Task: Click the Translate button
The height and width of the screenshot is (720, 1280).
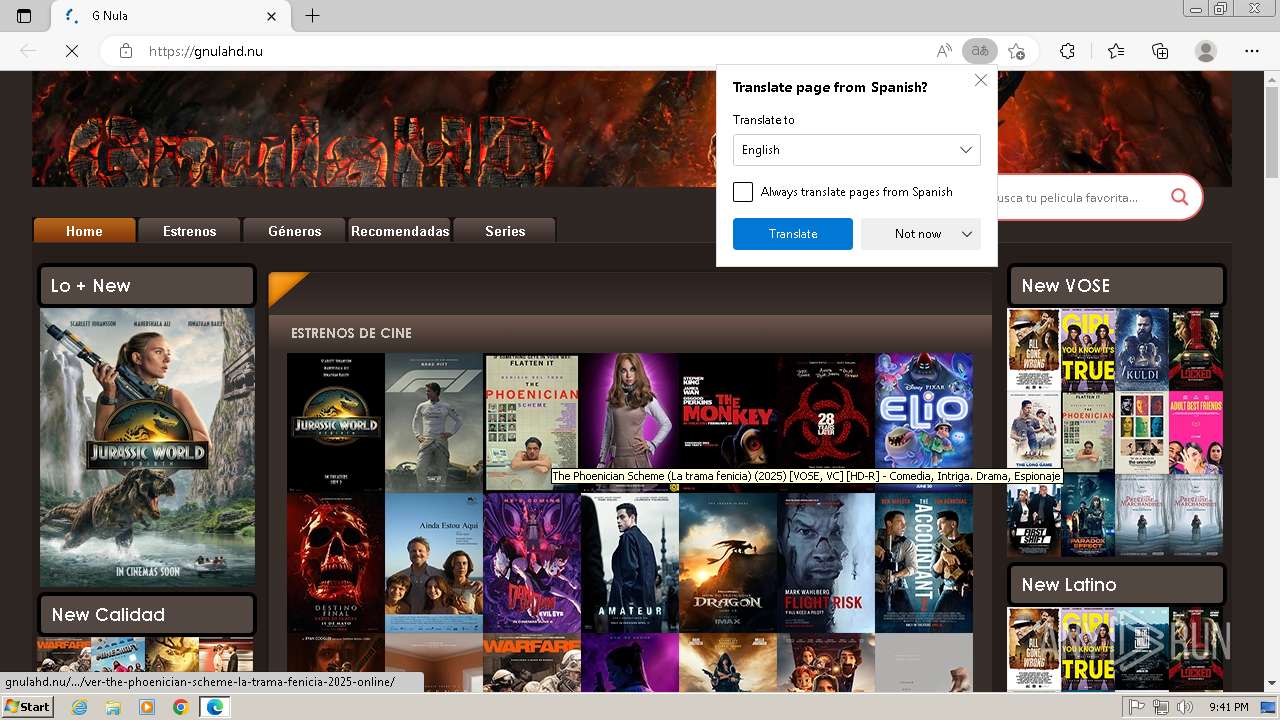Action: tap(793, 234)
